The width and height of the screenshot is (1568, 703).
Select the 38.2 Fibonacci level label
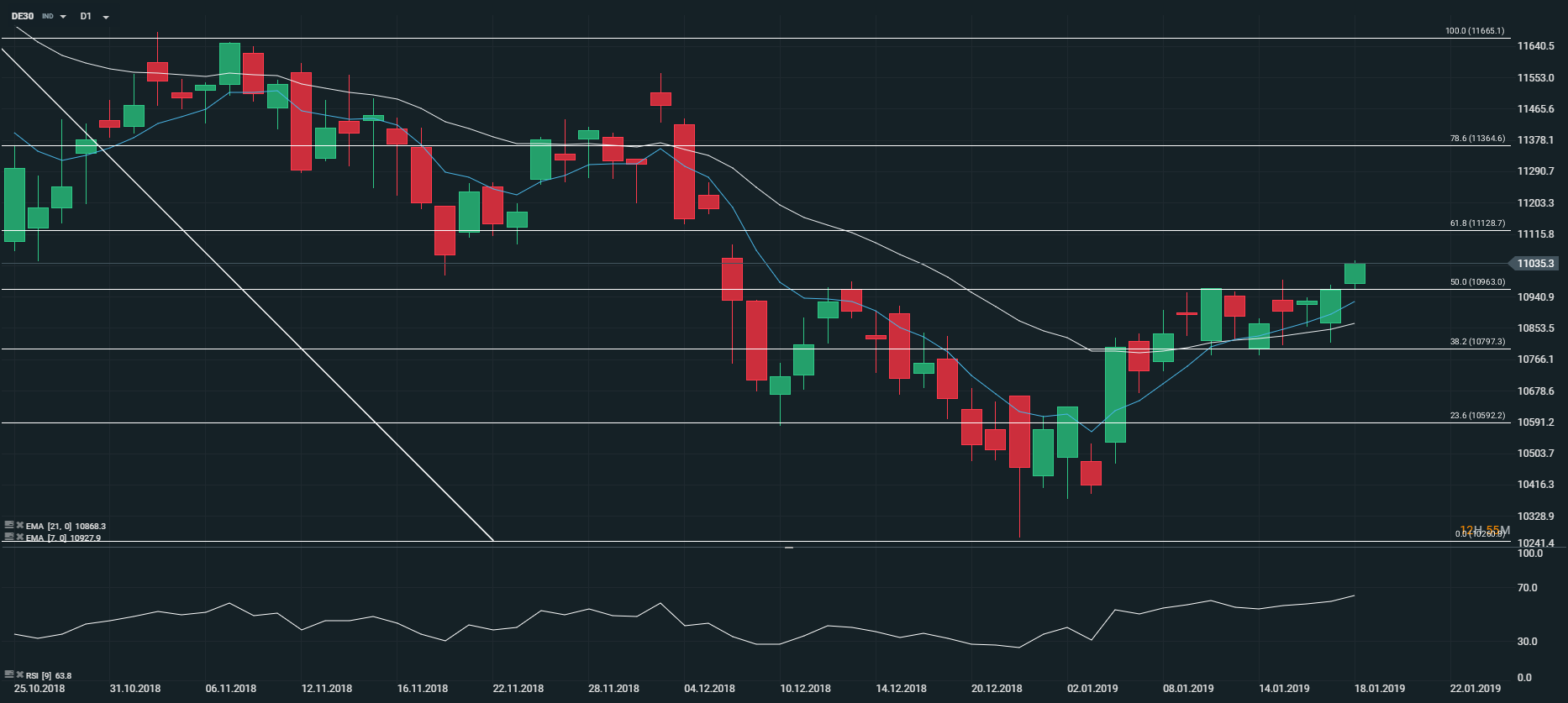pos(1477,342)
